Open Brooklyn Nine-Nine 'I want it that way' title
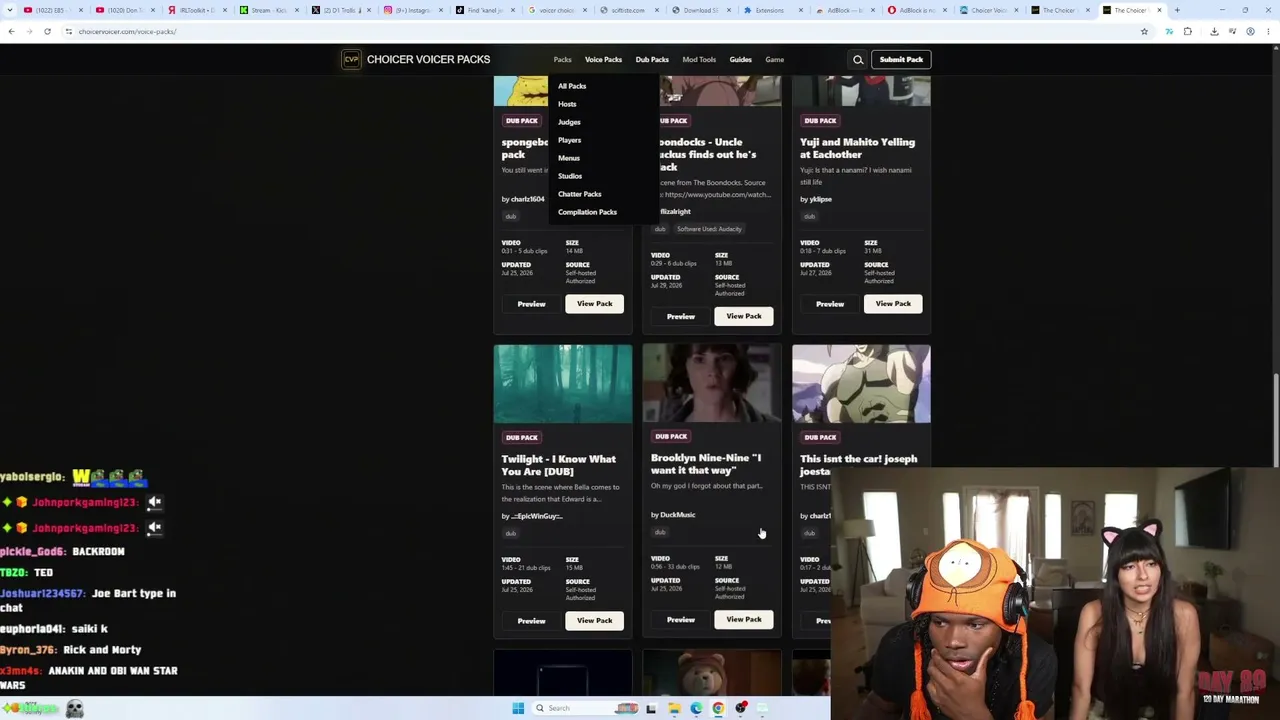Screen dimensions: 1280x720 706,464
